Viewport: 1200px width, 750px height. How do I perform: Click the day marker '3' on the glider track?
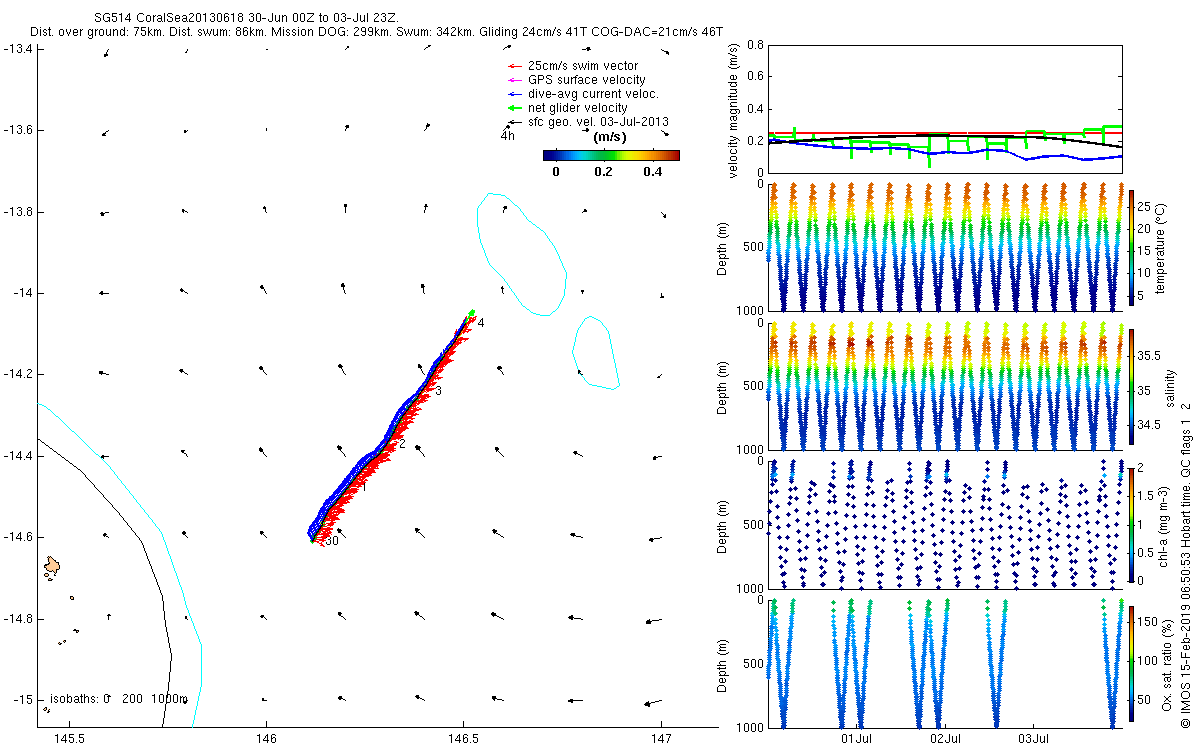(x=438, y=391)
